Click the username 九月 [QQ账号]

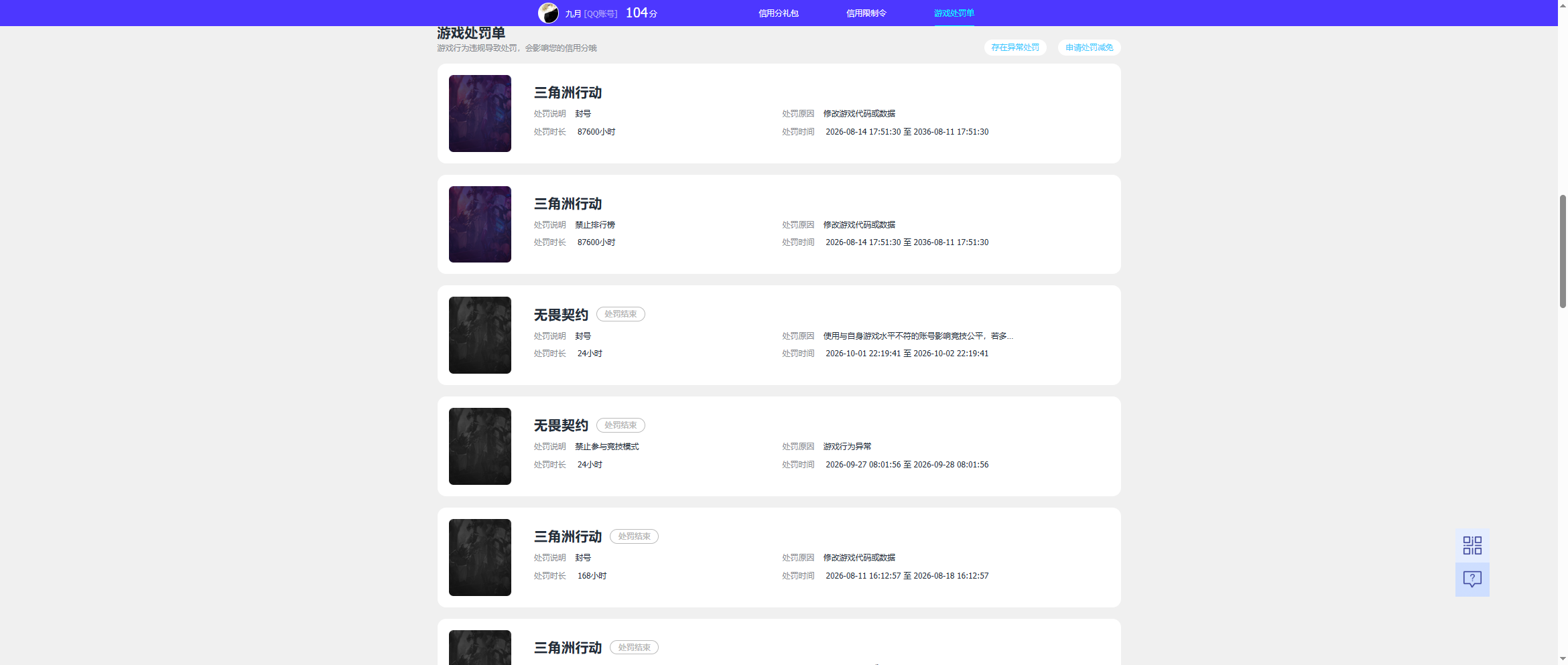[x=591, y=13]
